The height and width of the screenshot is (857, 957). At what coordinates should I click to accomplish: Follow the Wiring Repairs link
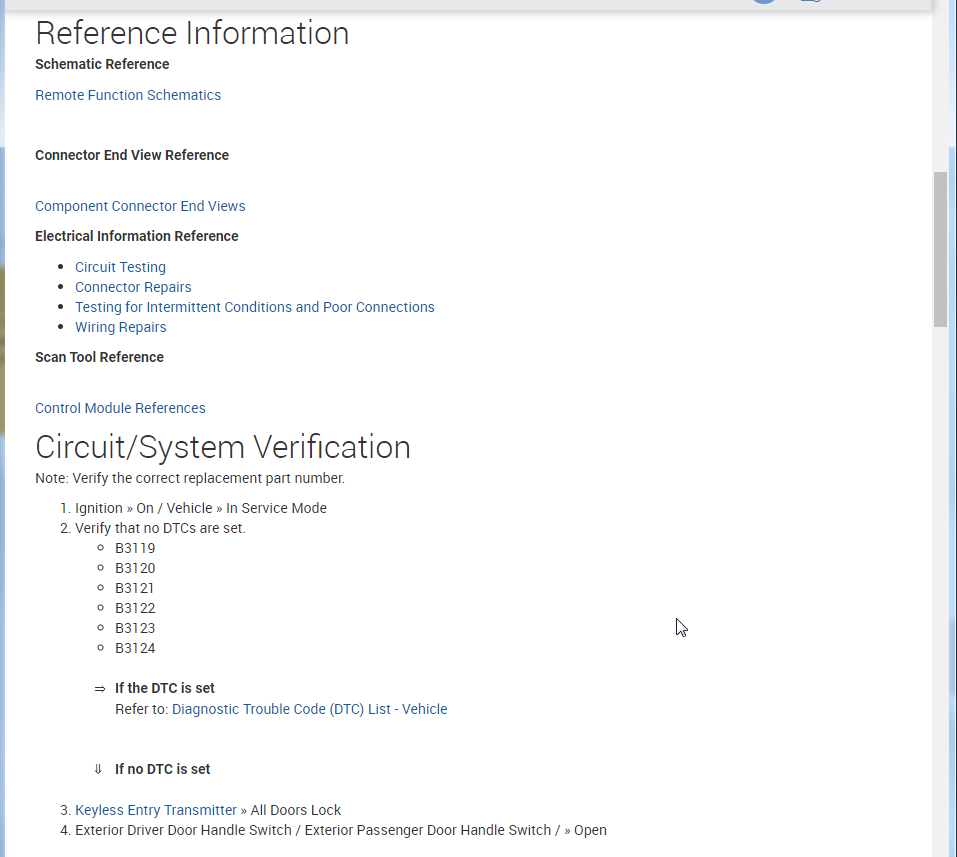tap(120, 327)
